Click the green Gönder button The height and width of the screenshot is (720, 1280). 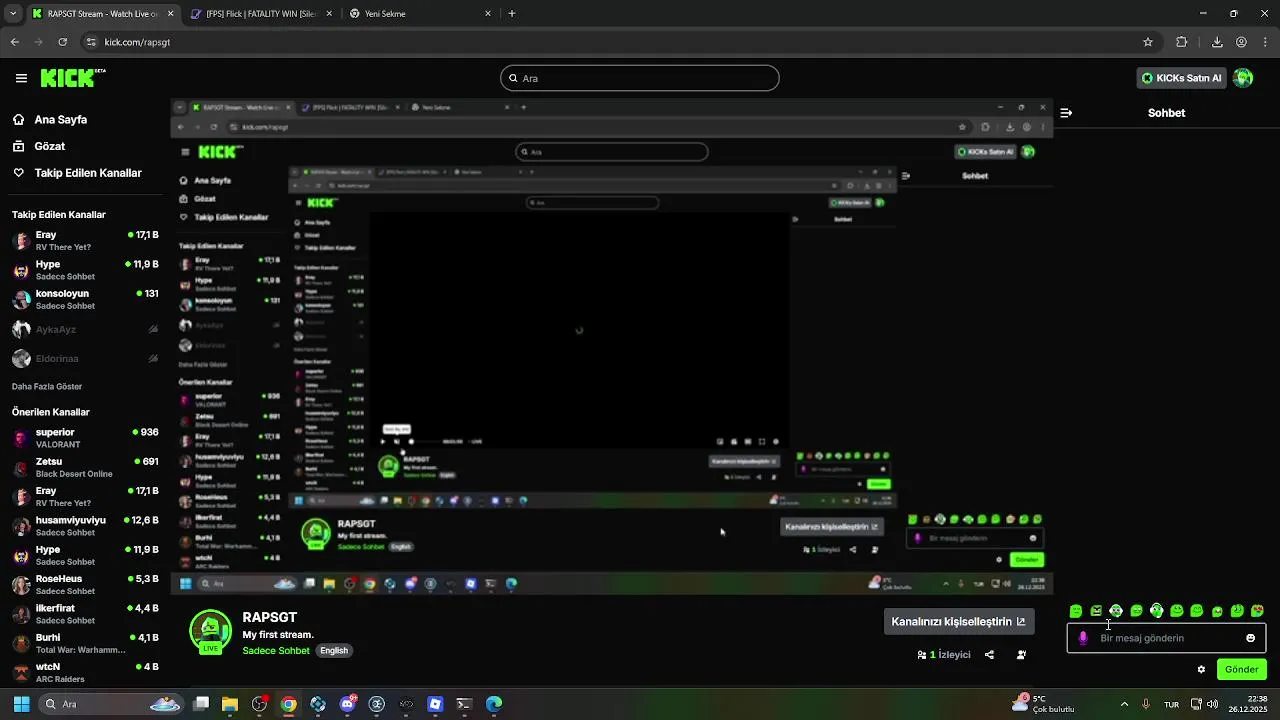(1242, 670)
